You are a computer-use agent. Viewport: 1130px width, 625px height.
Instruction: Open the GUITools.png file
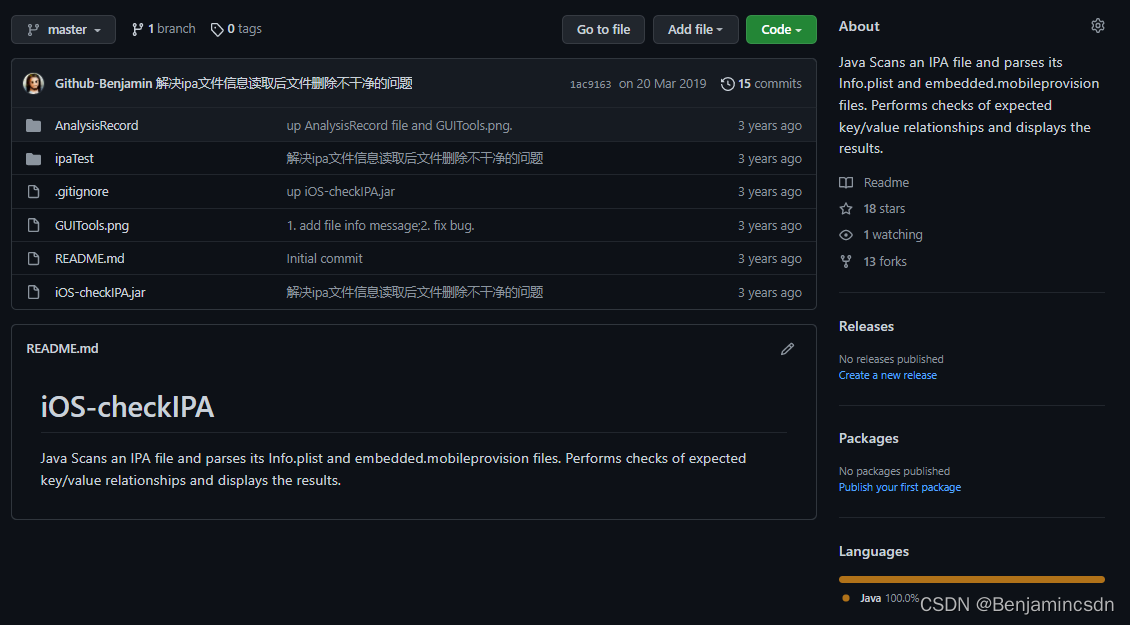[x=92, y=226]
